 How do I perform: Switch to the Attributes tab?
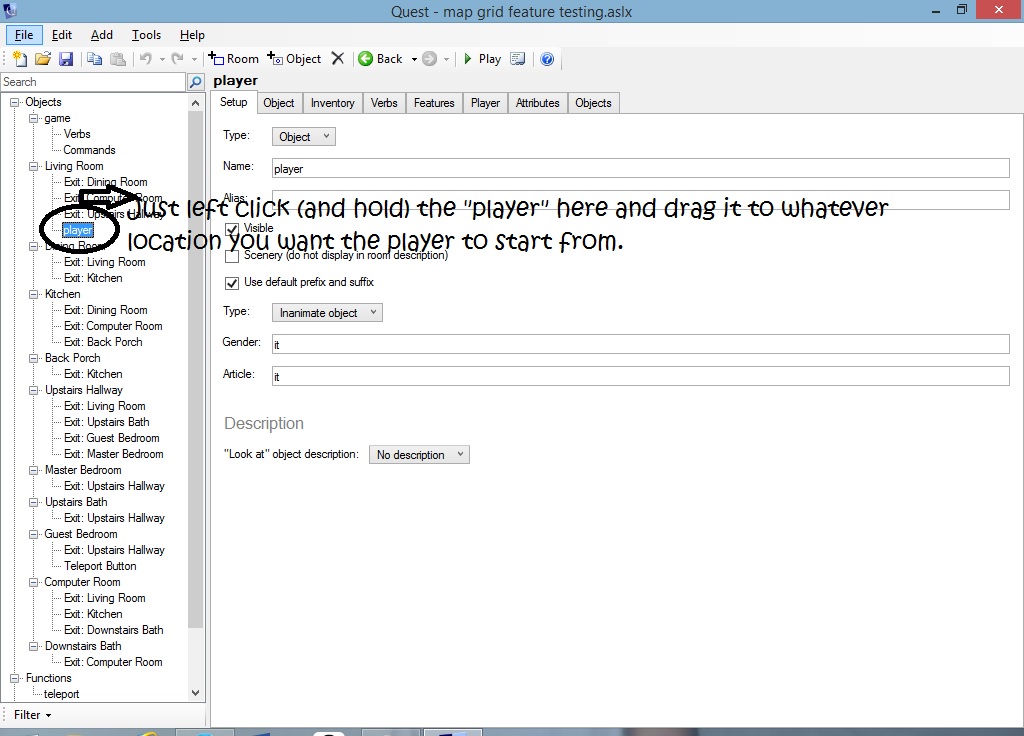coord(537,103)
